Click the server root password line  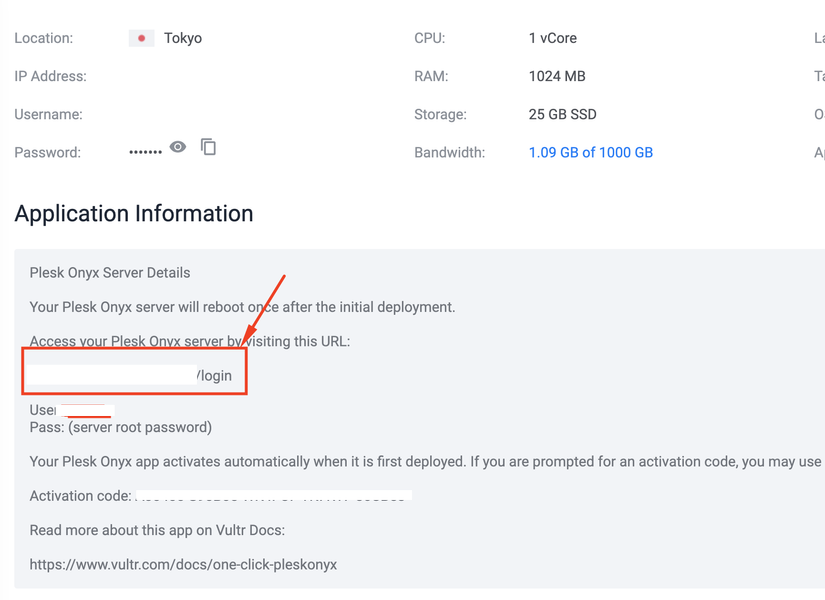pos(120,427)
